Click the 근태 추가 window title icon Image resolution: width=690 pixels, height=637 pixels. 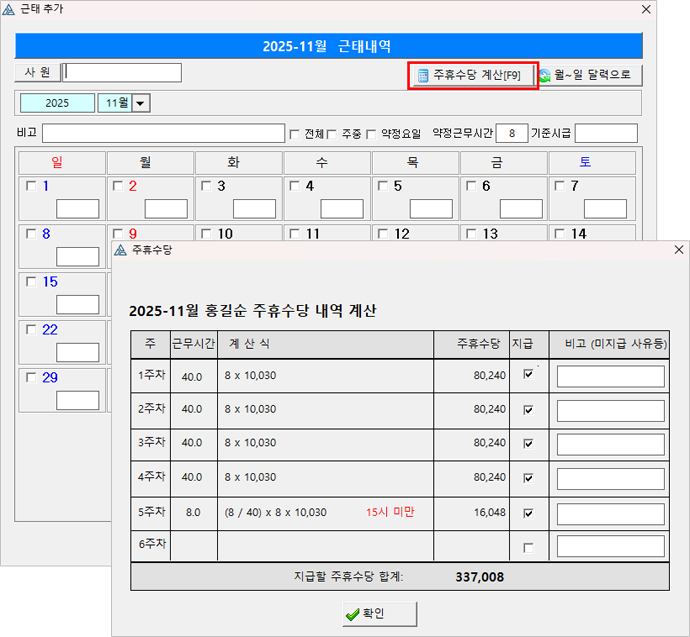click(x=8, y=9)
